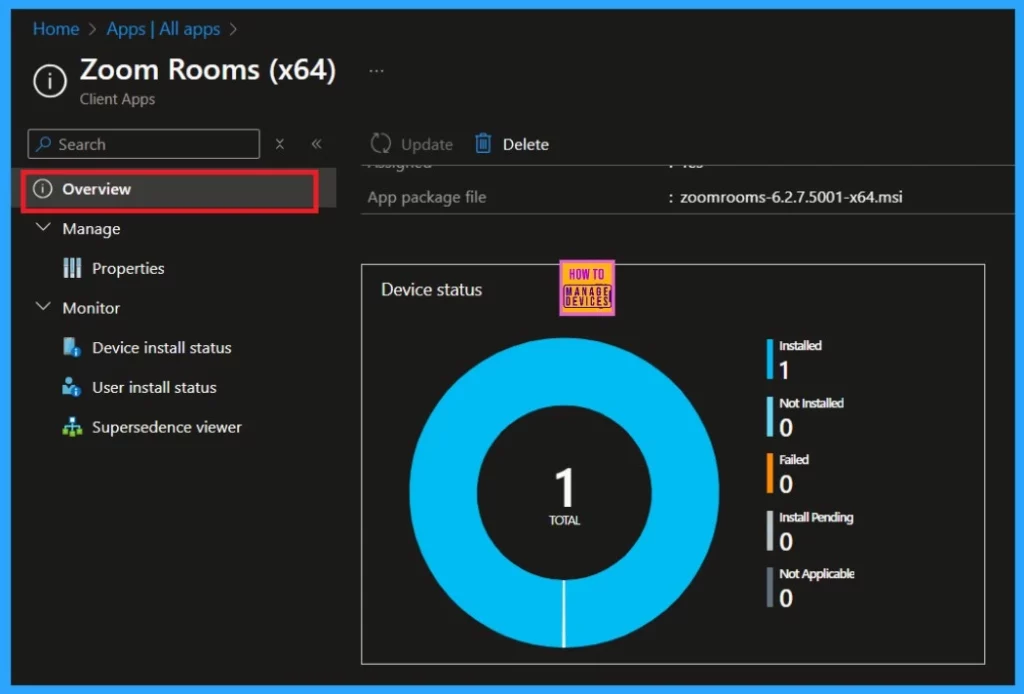Open the Apps | All apps breadcrumb
1024x694 pixels.
click(163, 29)
